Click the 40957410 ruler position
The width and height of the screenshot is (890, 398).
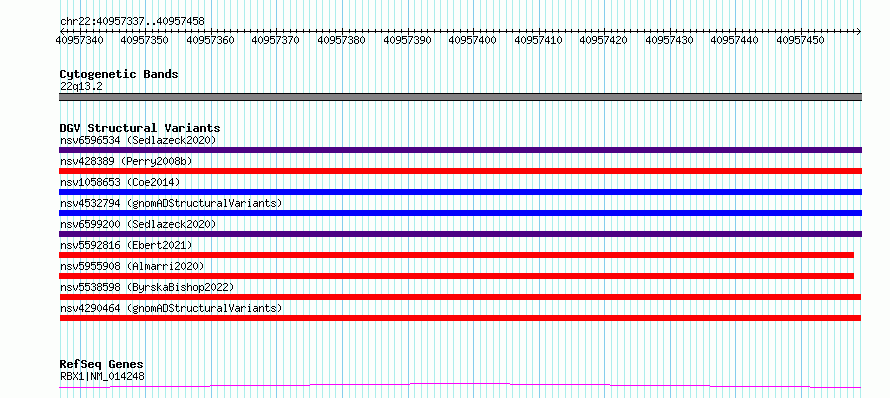click(539, 40)
